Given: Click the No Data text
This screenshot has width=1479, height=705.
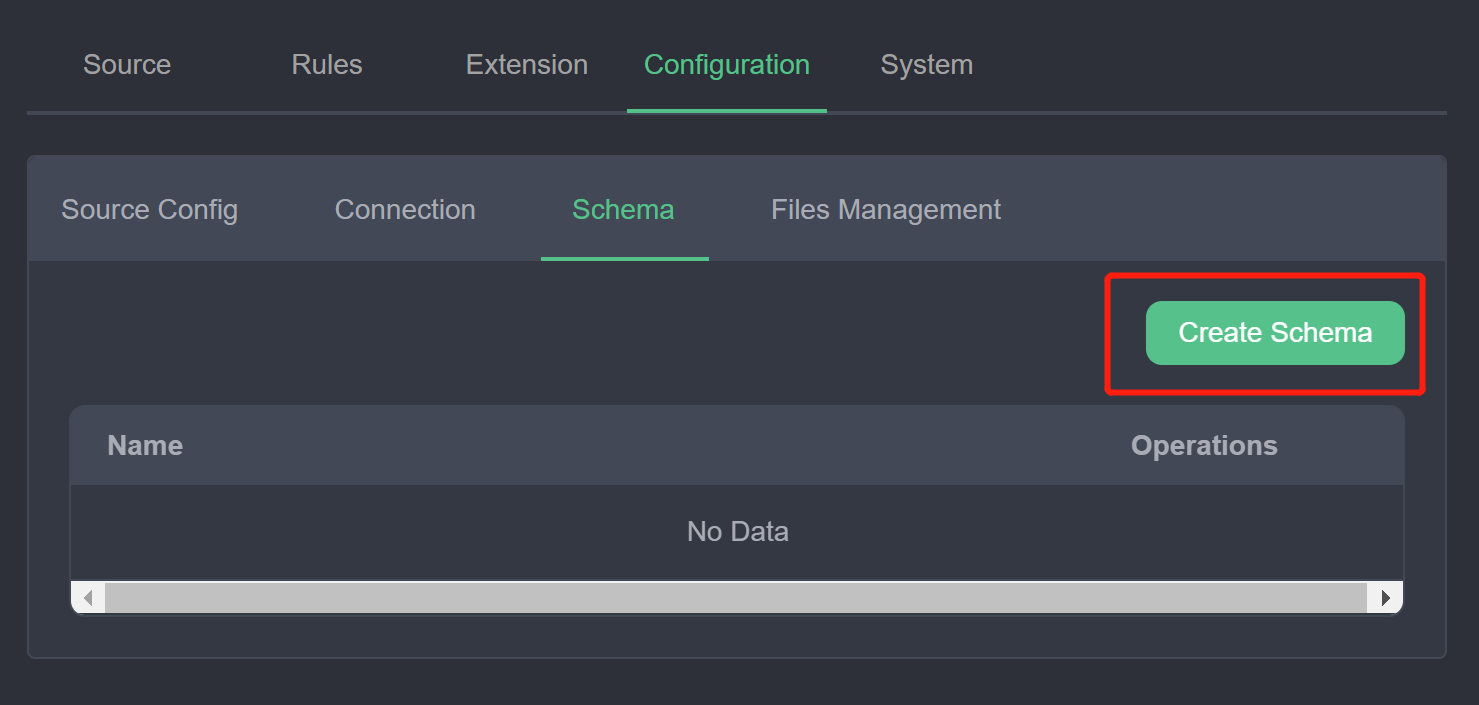Looking at the screenshot, I should coord(738,532).
